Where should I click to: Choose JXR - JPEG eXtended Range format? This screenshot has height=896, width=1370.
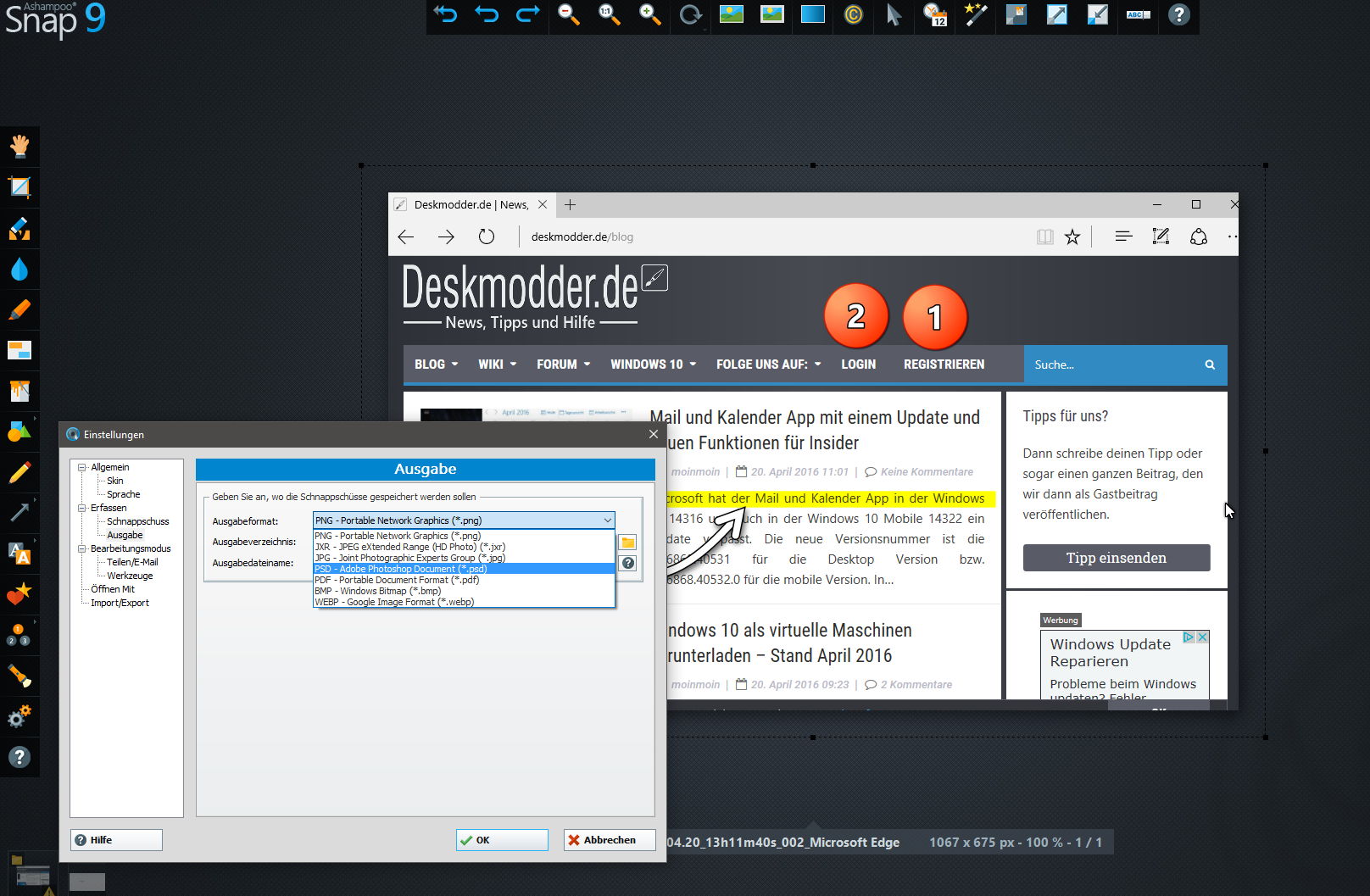[464, 547]
